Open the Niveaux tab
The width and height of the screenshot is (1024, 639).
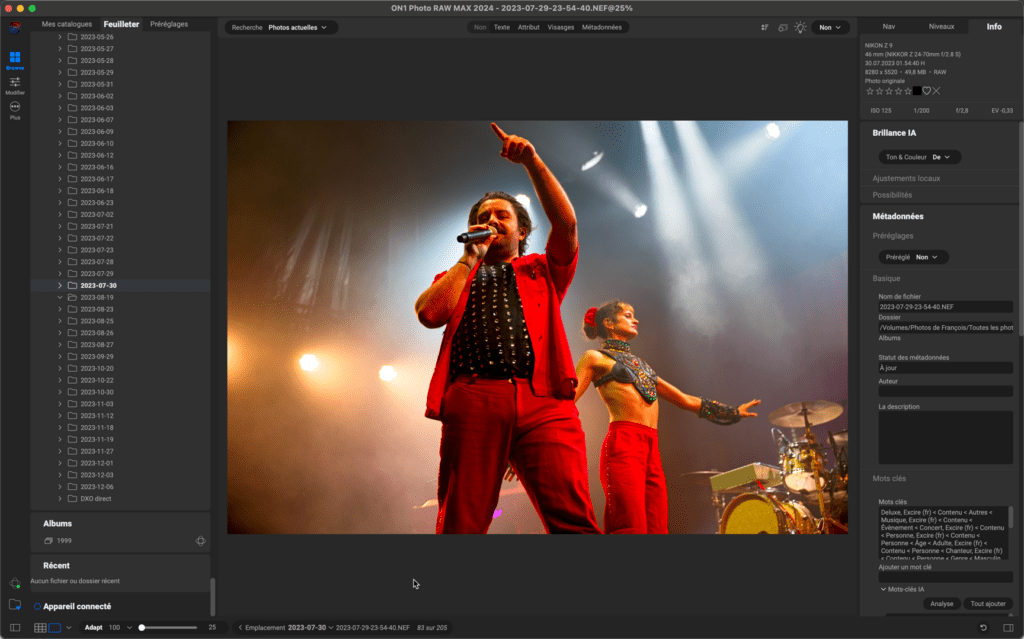pyautogui.click(x=941, y=27)
